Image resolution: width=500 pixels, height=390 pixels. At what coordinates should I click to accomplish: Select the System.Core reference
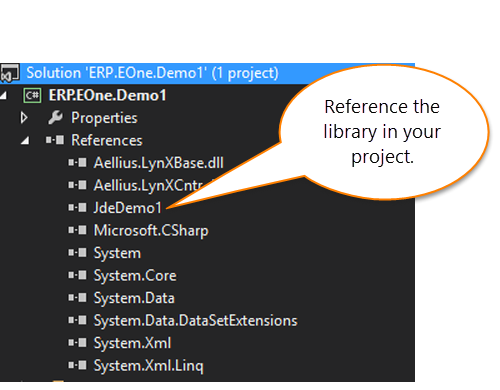tap(135, 276)
